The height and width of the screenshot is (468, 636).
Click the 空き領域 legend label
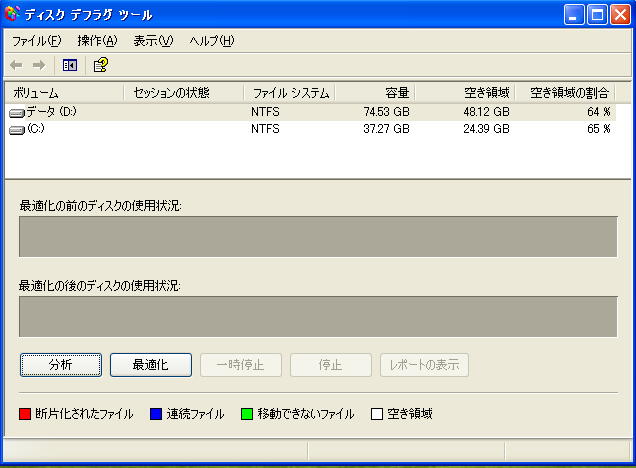[x=410, y=414]
